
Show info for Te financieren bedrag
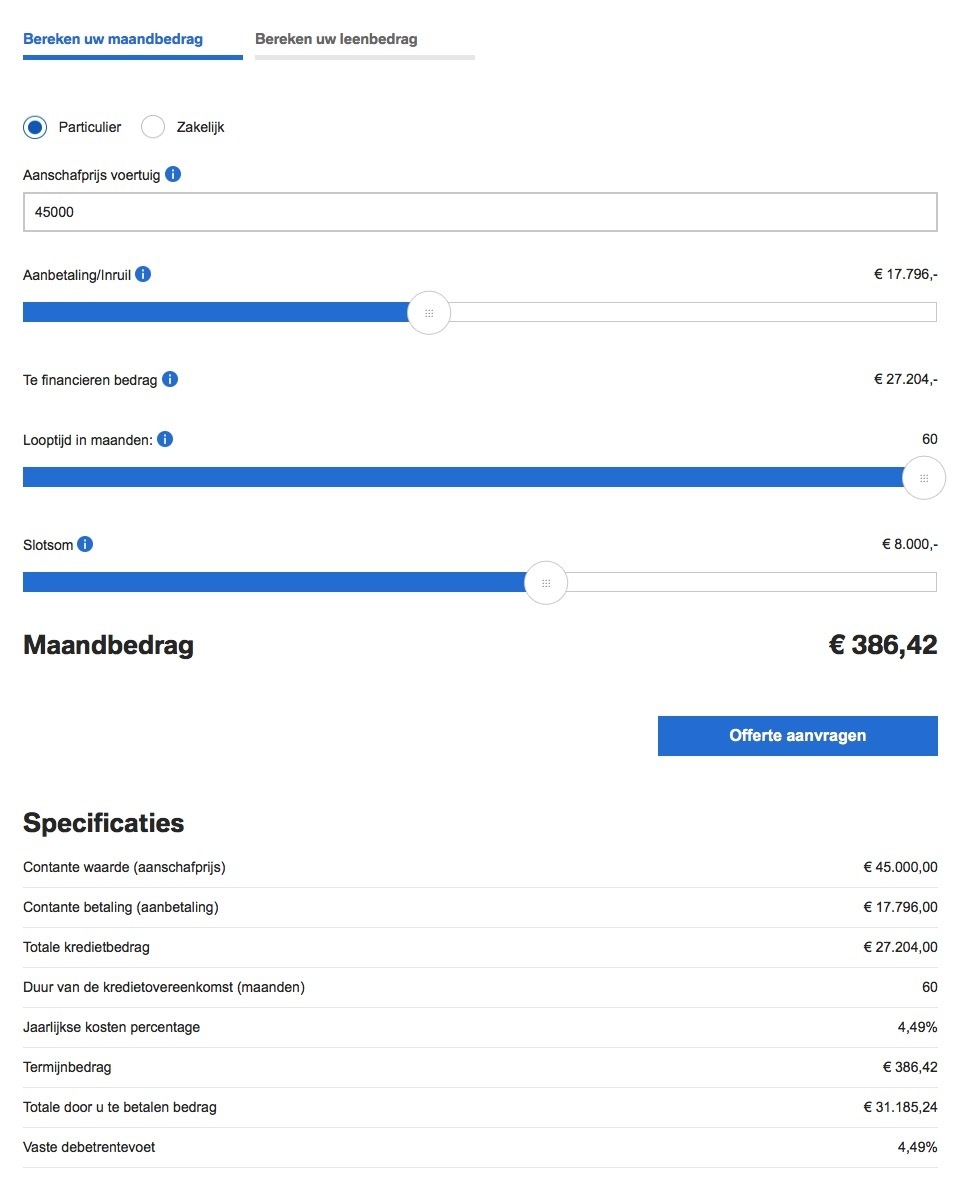170,379
